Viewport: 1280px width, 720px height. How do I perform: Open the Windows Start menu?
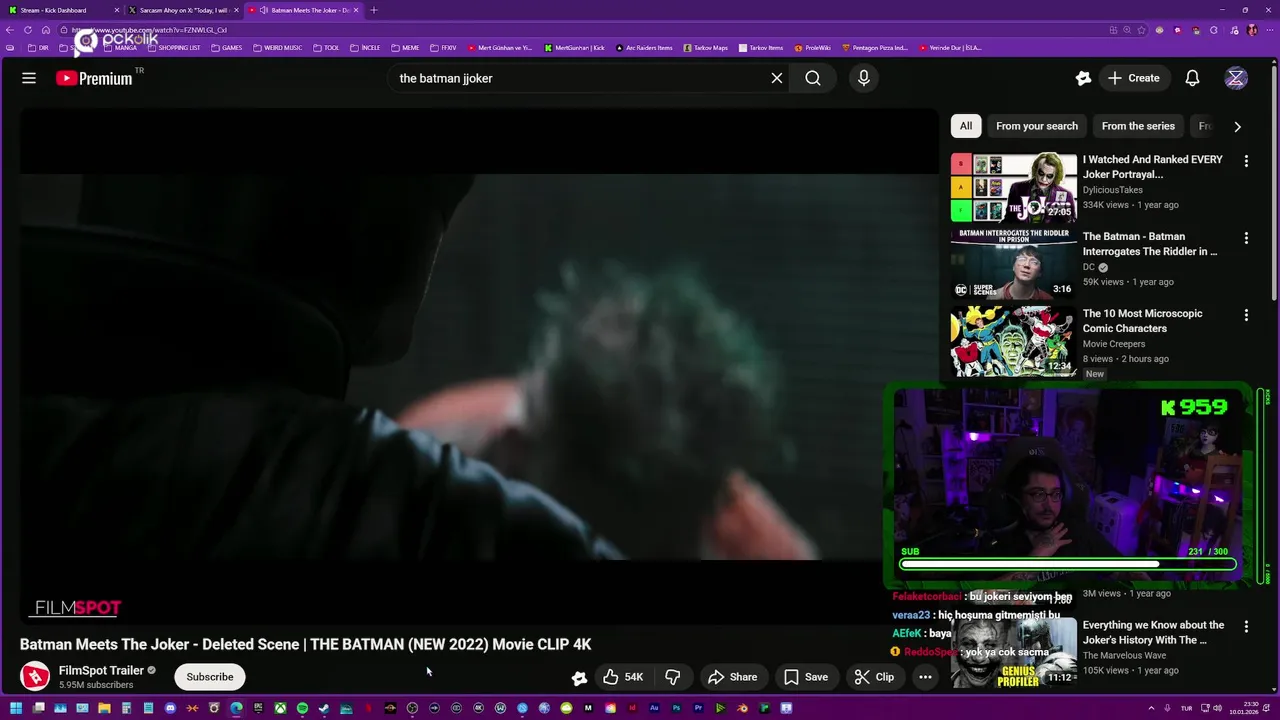click(x=16, y=708)
